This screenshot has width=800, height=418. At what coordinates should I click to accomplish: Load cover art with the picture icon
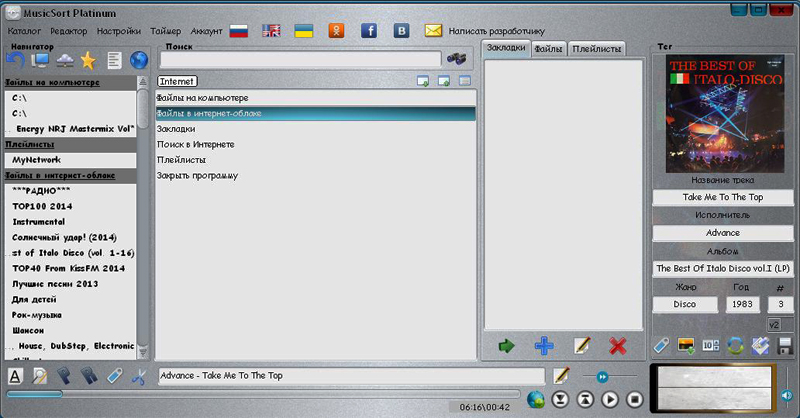click(686, 346)
